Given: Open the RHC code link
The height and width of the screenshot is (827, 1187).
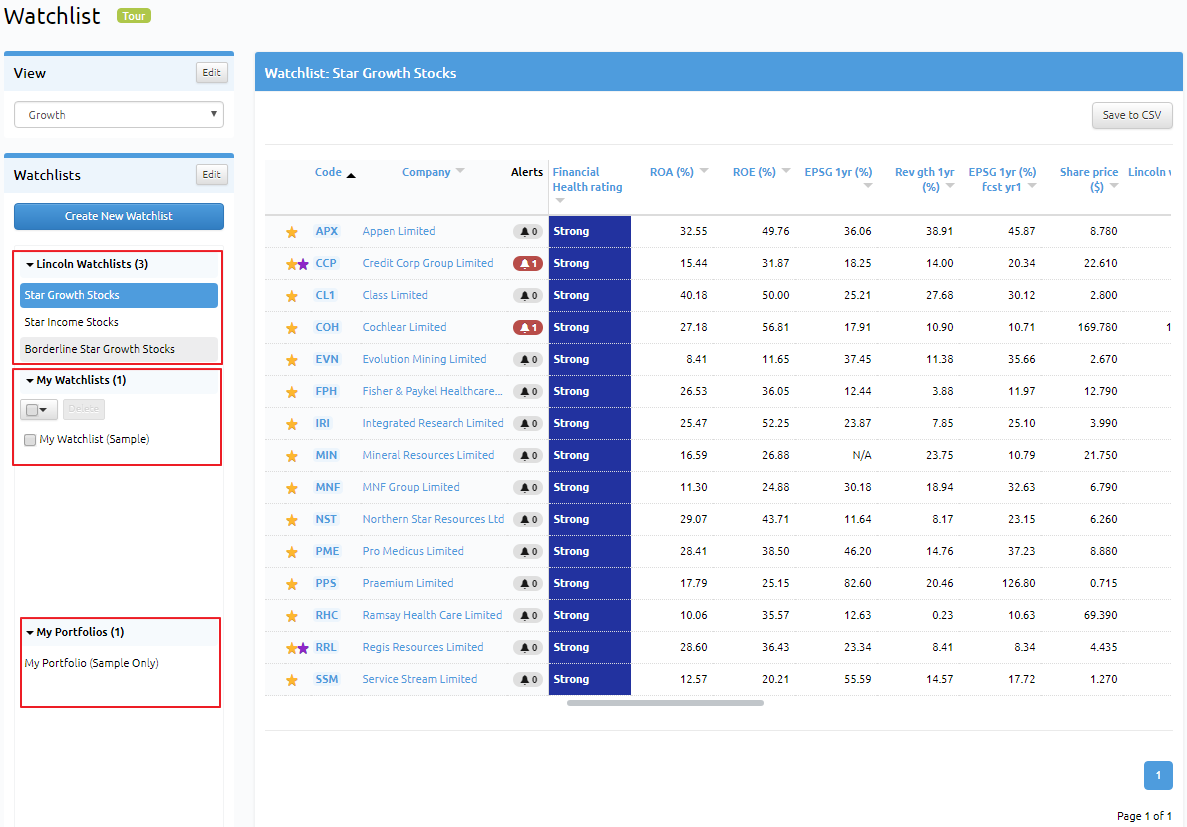Looking at the screenshot, I should [x=327, y=616].
